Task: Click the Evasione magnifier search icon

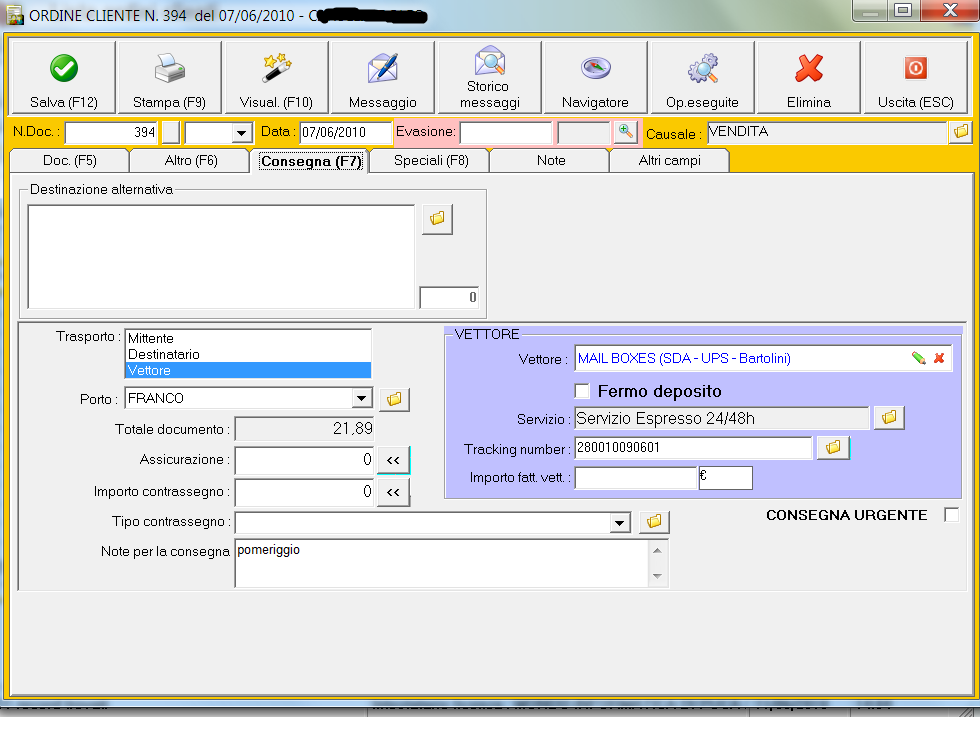Action: point(626,132)
